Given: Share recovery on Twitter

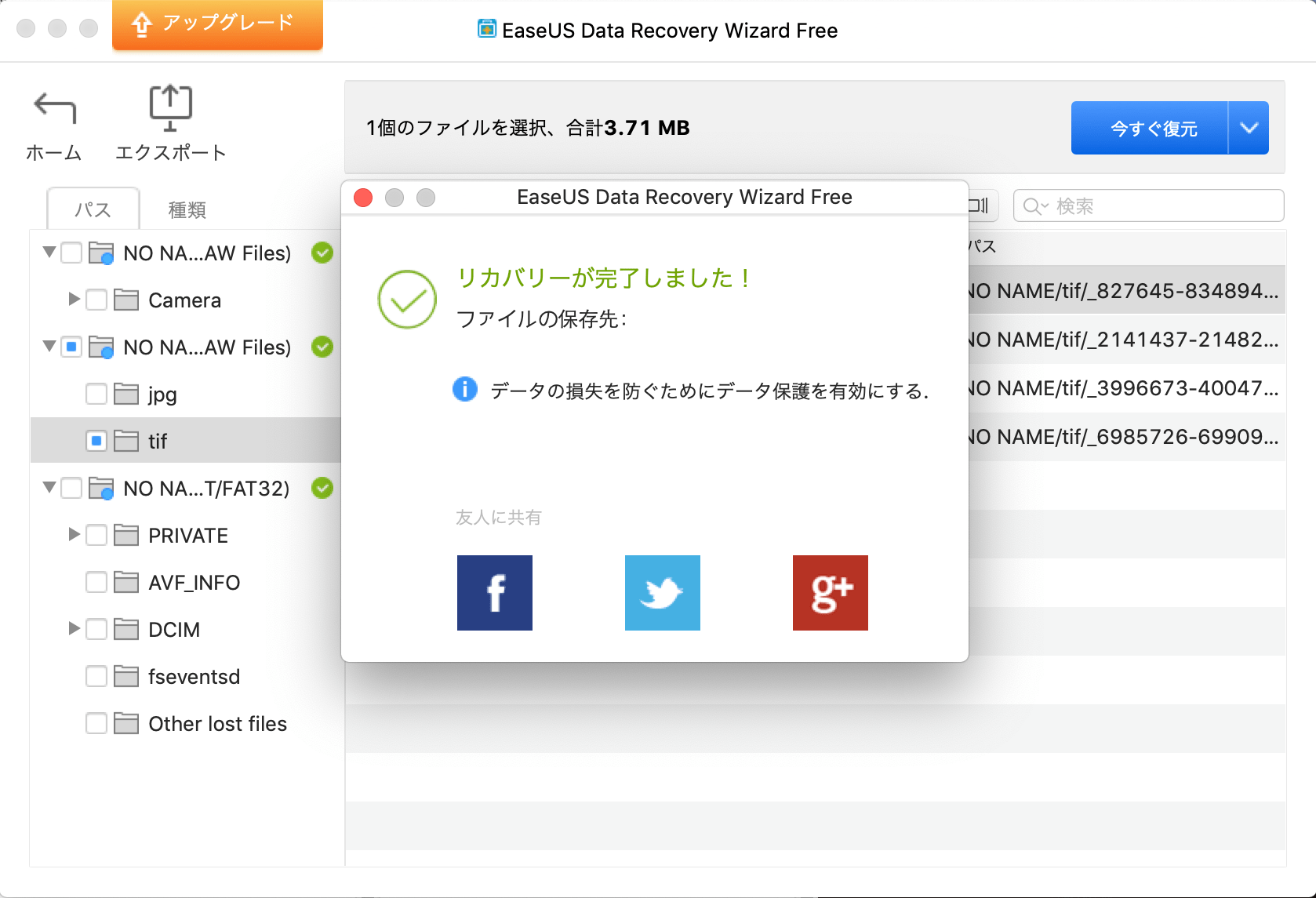Looking at the screenshot, I should coord(663,593).
